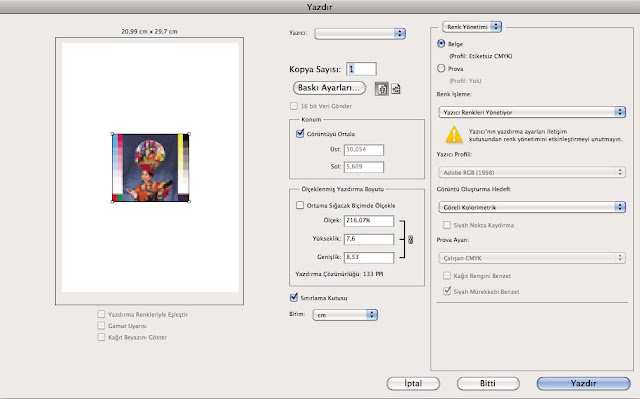Click the 20,99 cm x 29,7 cm size label

tap(149, 31)
